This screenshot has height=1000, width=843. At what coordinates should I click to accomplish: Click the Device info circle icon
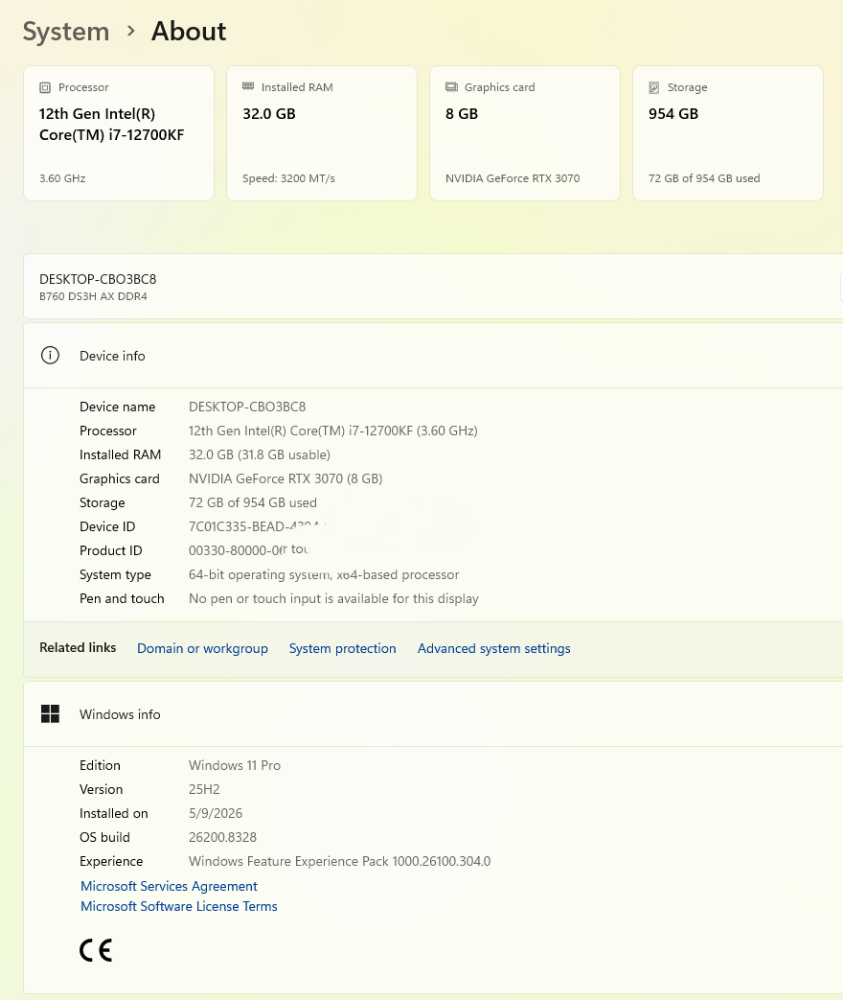[x=50, y=355]
